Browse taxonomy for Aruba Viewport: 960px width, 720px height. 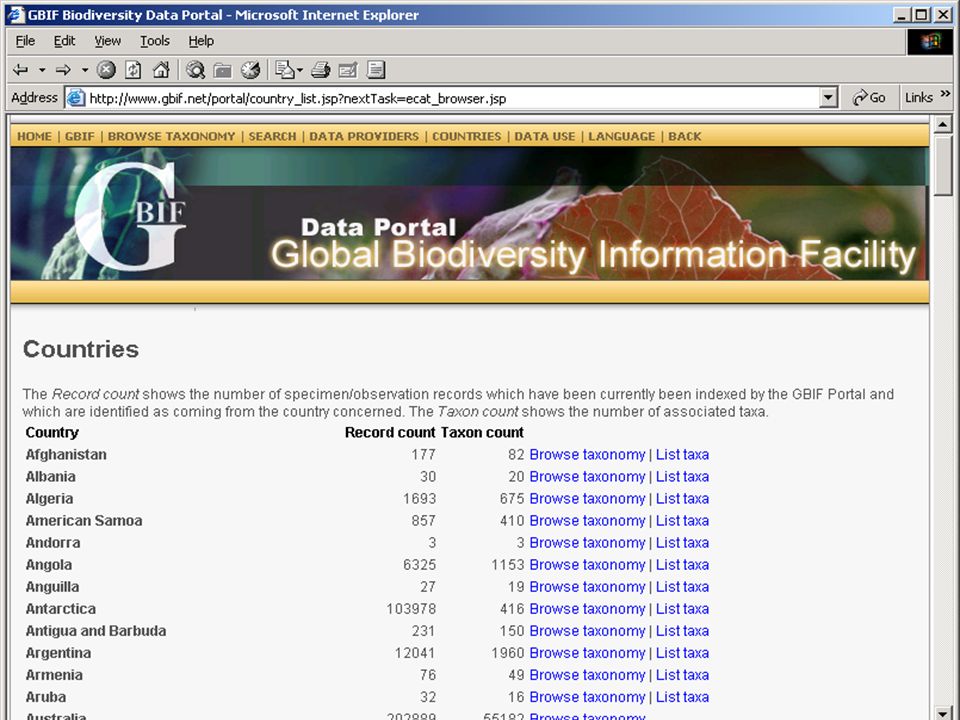(x=587, y=697)
